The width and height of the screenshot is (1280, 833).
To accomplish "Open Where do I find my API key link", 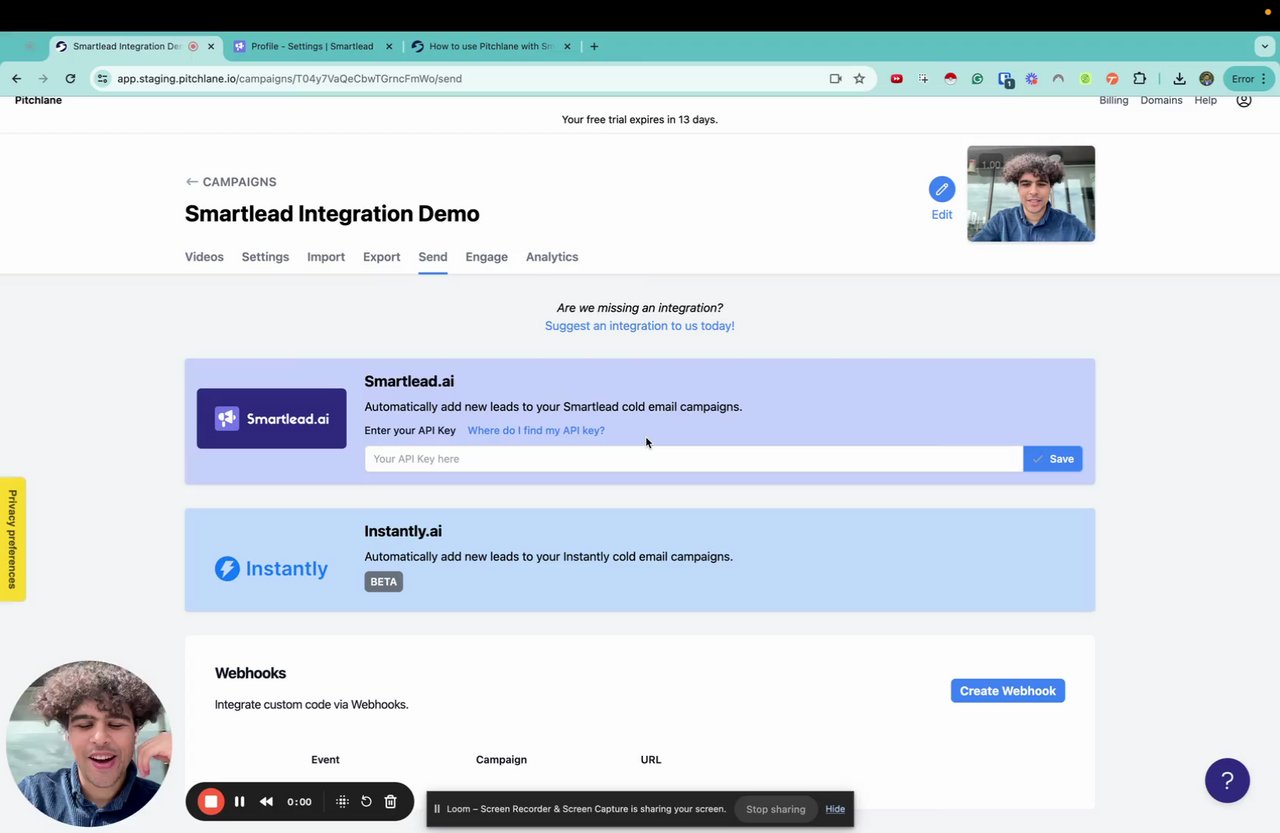I will click(x=536, y=430).
